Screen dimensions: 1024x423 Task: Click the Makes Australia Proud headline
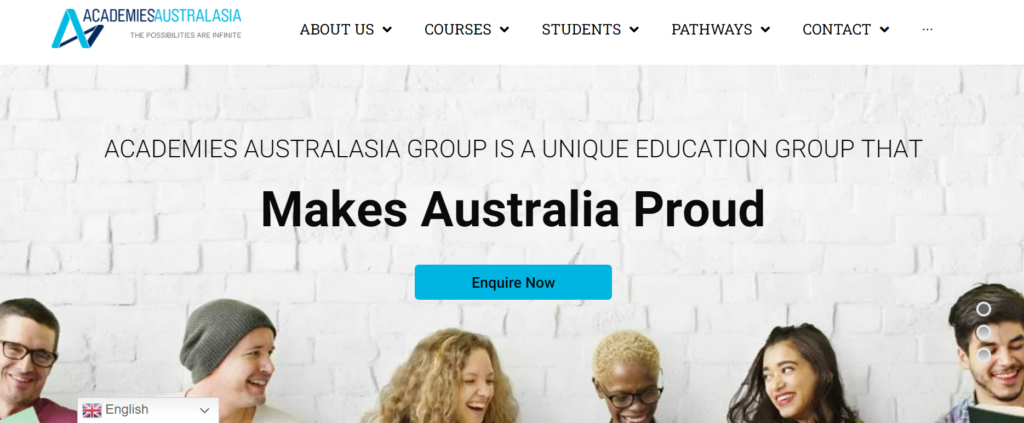click(x=513, y=209)
